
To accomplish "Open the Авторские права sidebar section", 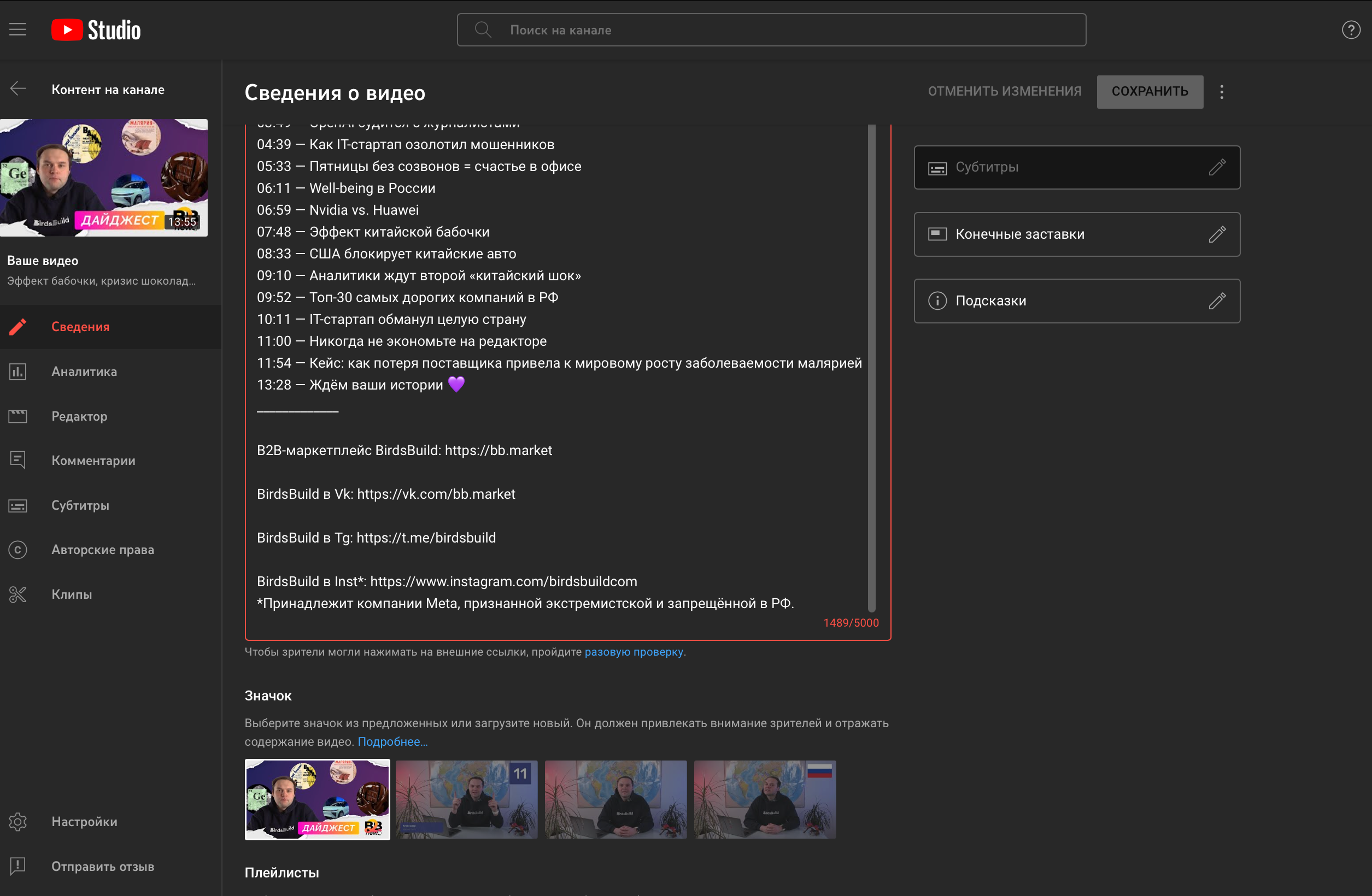I will point(110,550).
